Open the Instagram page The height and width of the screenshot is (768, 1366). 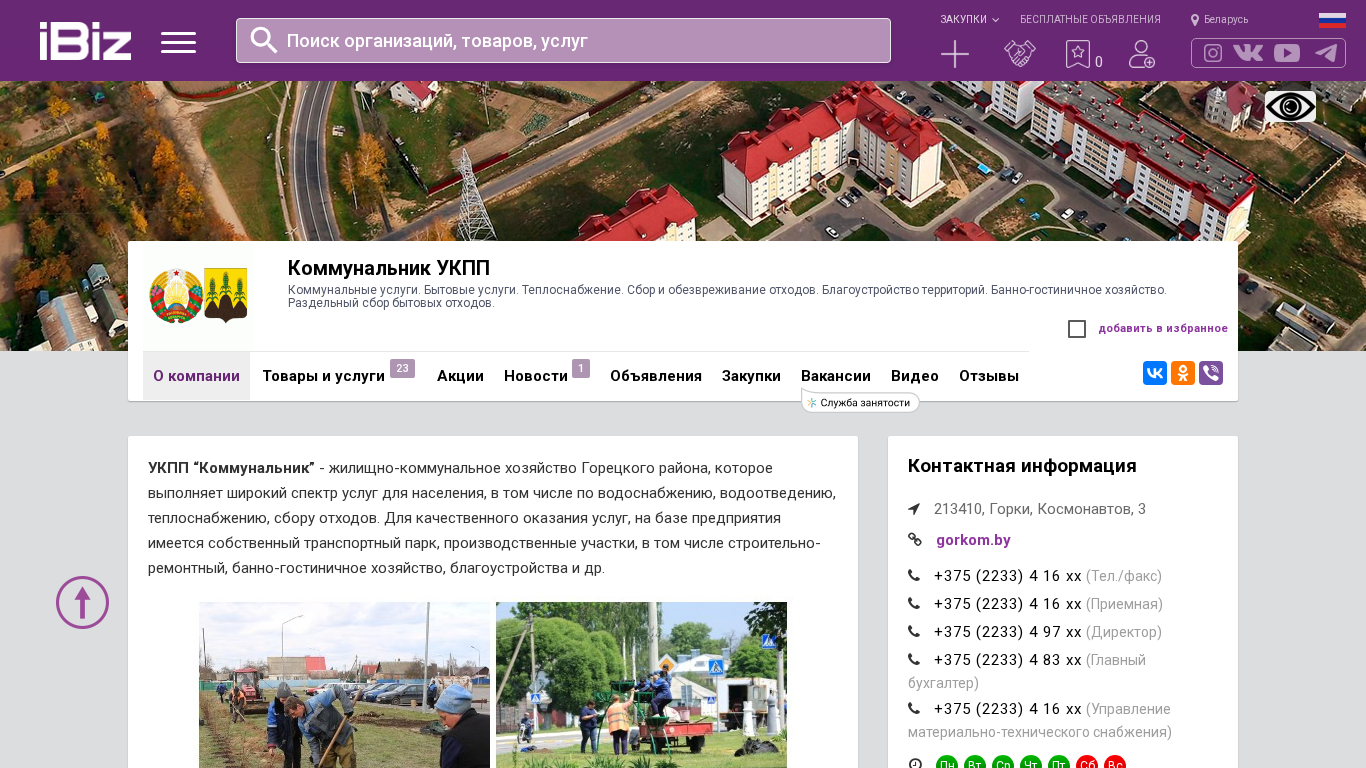[1213, 53]
